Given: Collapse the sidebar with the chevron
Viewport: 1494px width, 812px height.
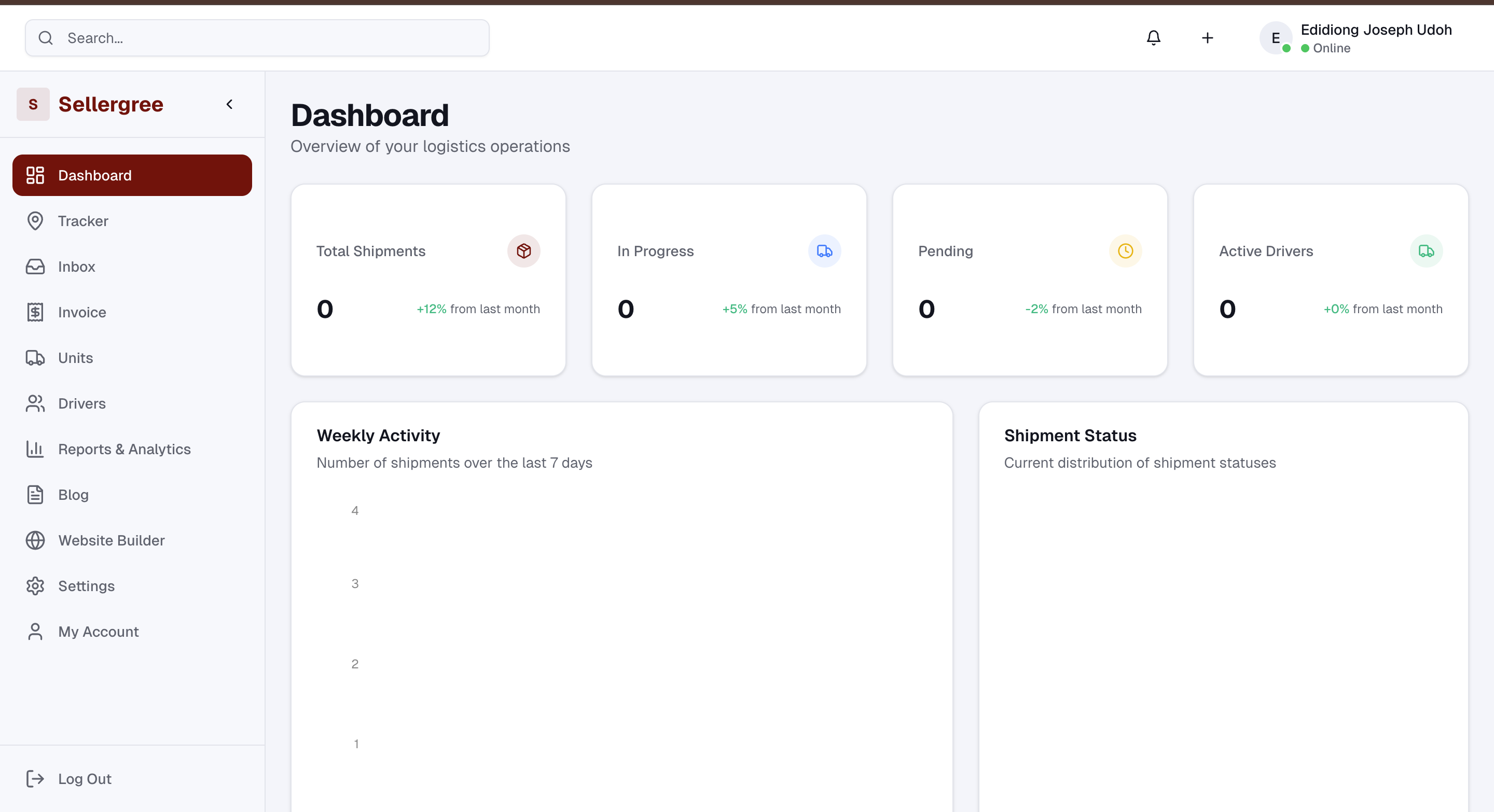Looking at the screenshot, I should (229, 104).
